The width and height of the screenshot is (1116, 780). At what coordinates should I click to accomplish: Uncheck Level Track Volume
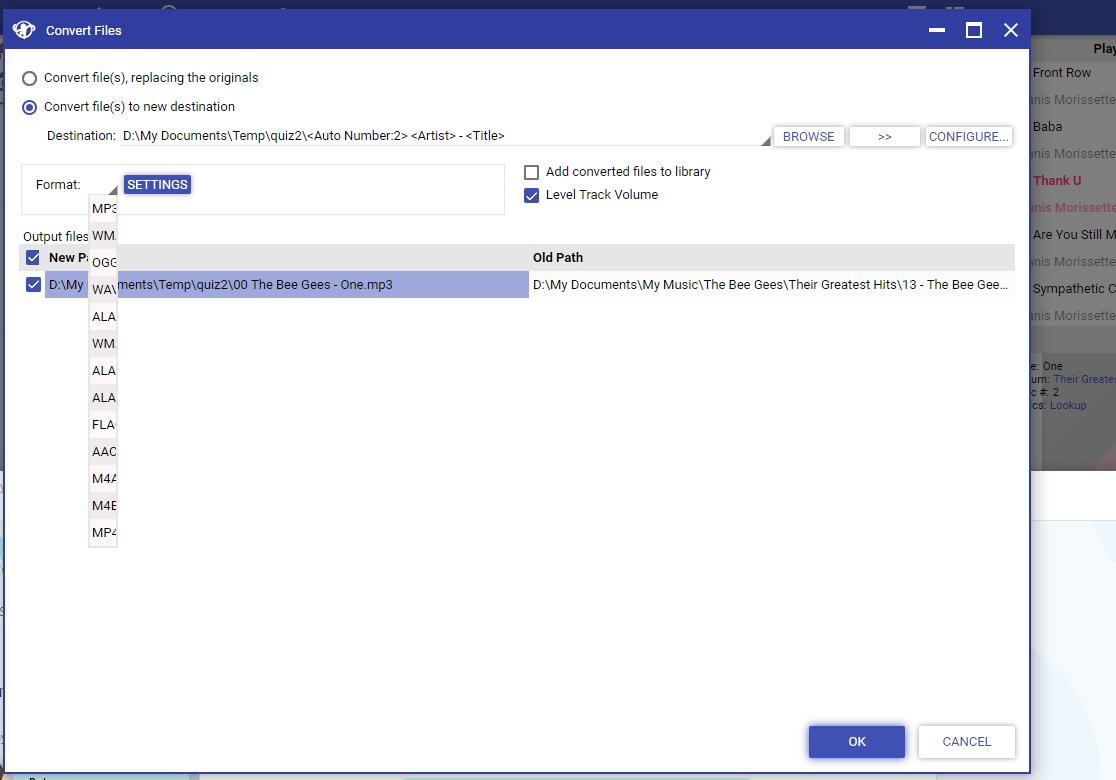pyautogui.click(x=532, y=195)
